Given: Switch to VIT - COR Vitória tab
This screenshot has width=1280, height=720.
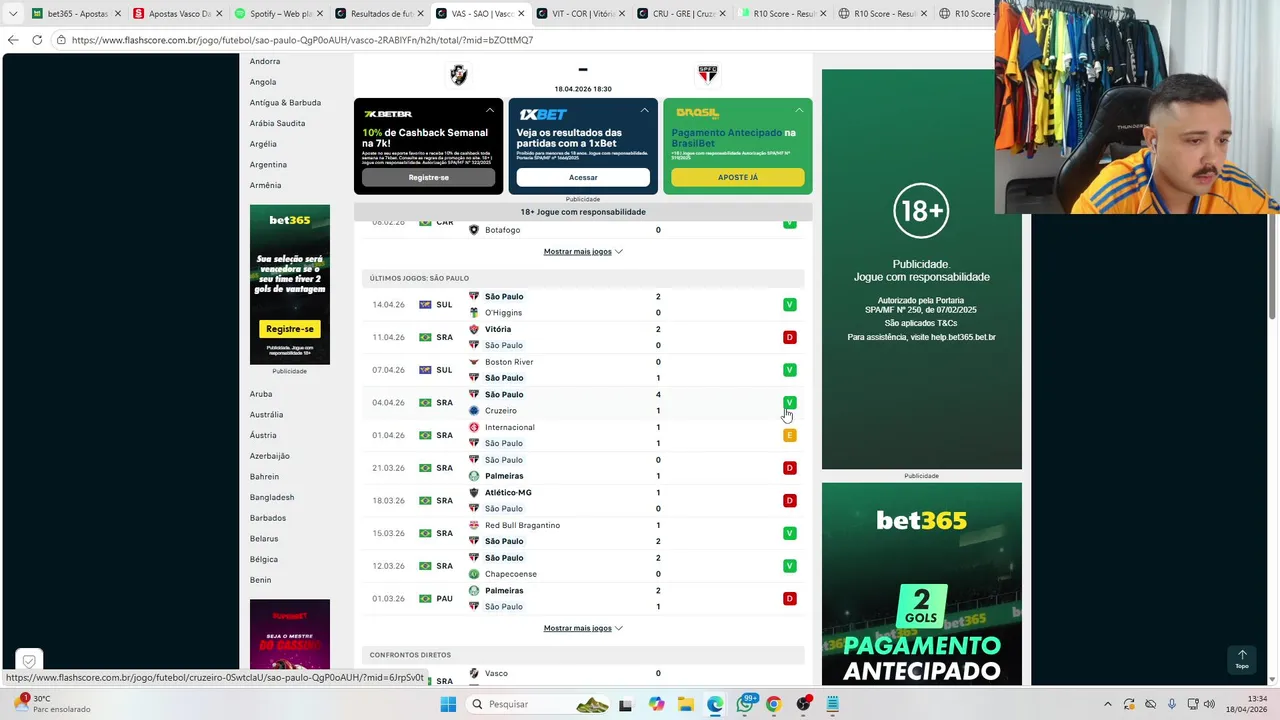Looking at the screenshot, I should (580, 14).
